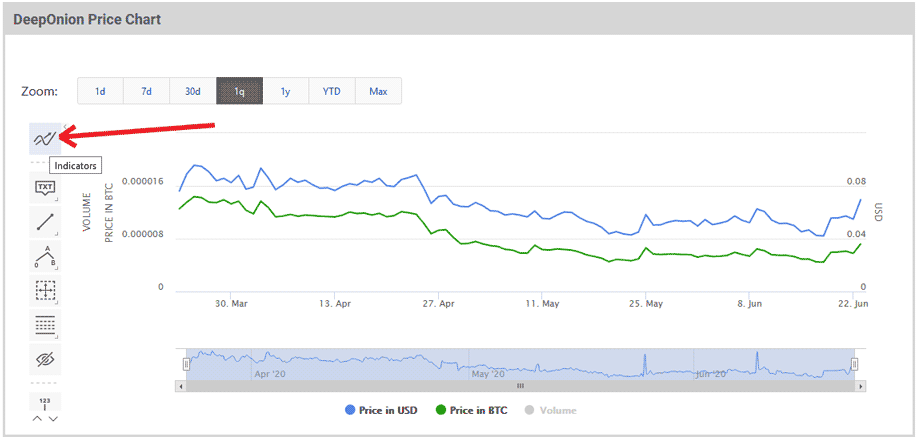917x439 pixels.
Task: Click the 11. May axis date
Action: [x=543, y=304]
